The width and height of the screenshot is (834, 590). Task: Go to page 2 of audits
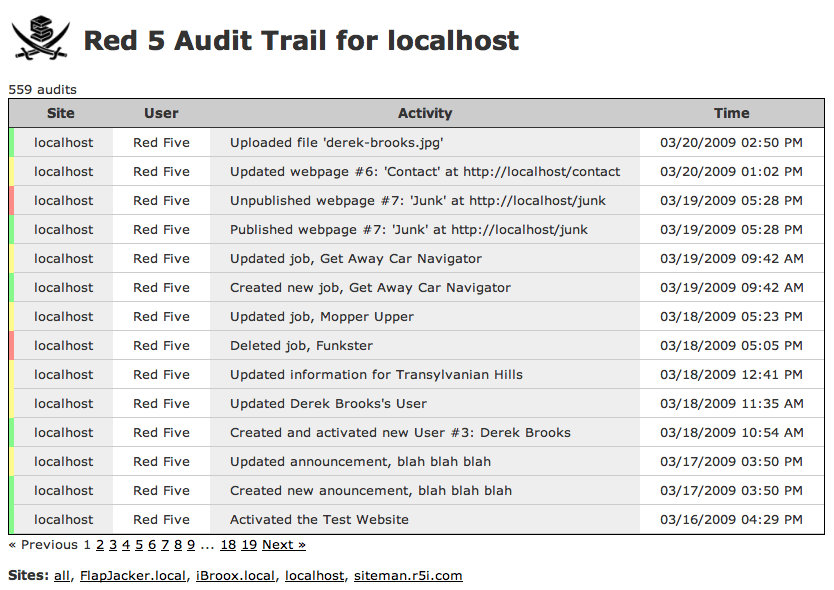point(100,545)
